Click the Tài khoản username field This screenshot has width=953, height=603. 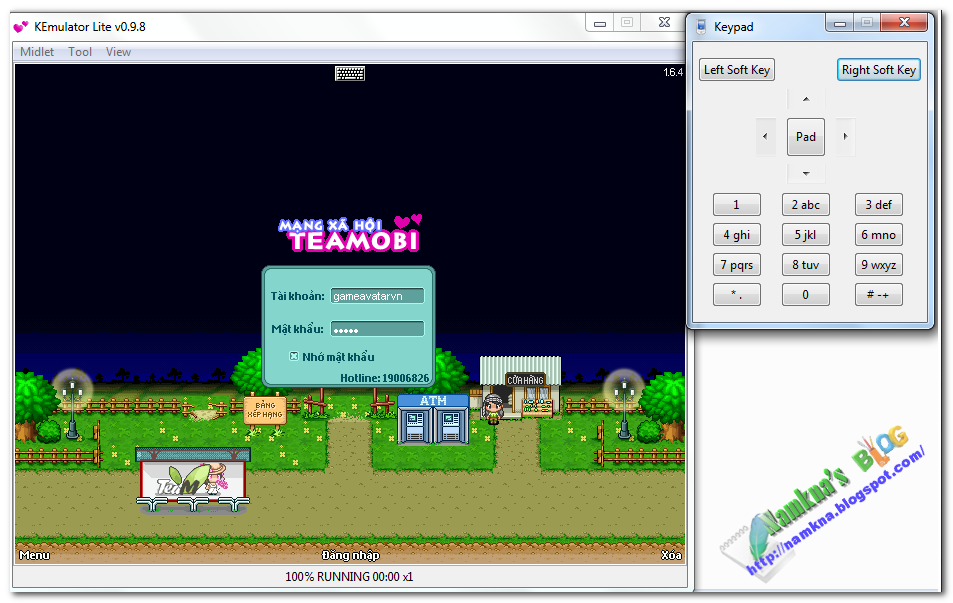pos(377,296)
